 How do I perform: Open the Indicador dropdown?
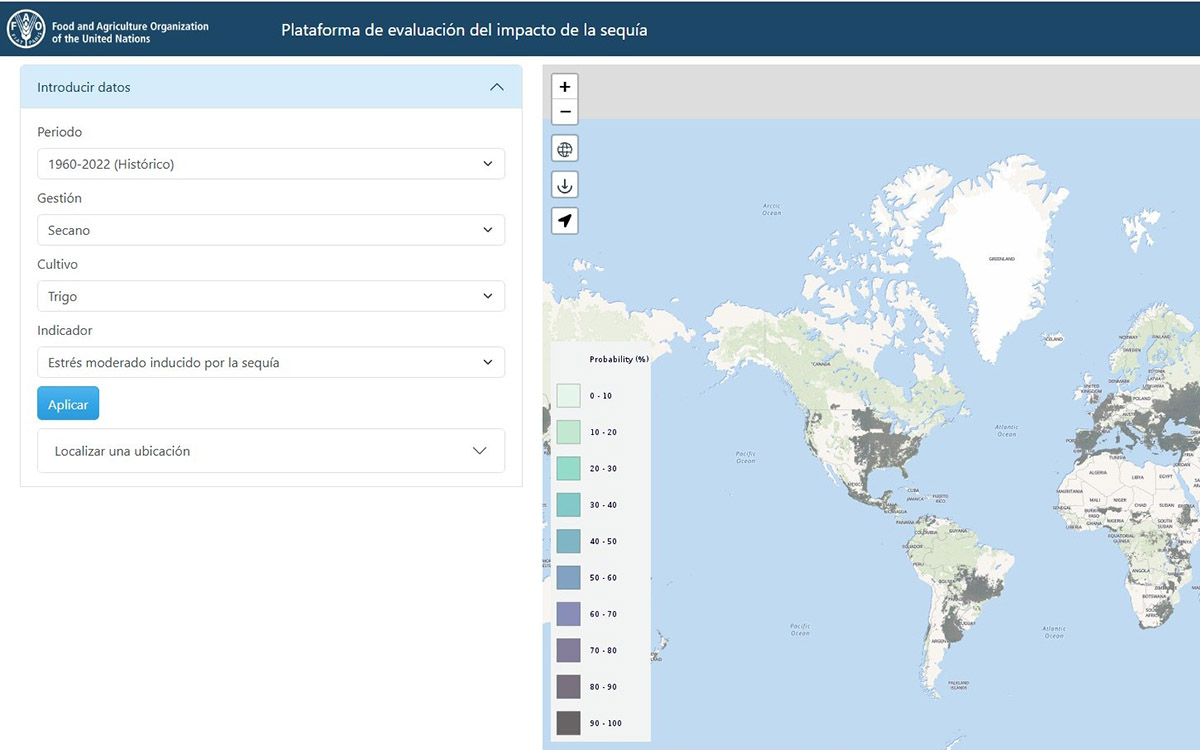[271, 362]
